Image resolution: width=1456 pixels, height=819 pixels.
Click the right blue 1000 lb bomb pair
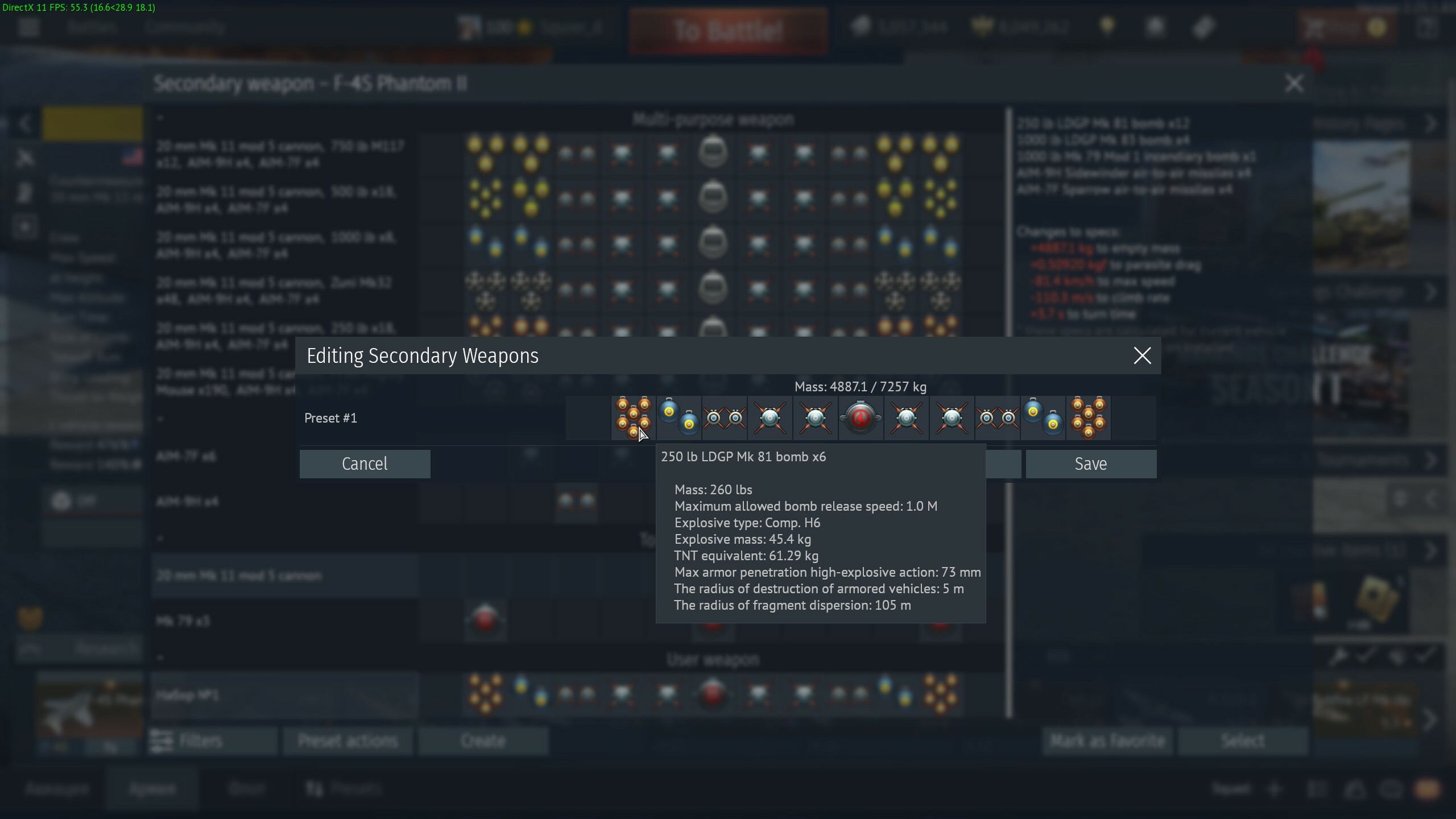[1043, 418]
